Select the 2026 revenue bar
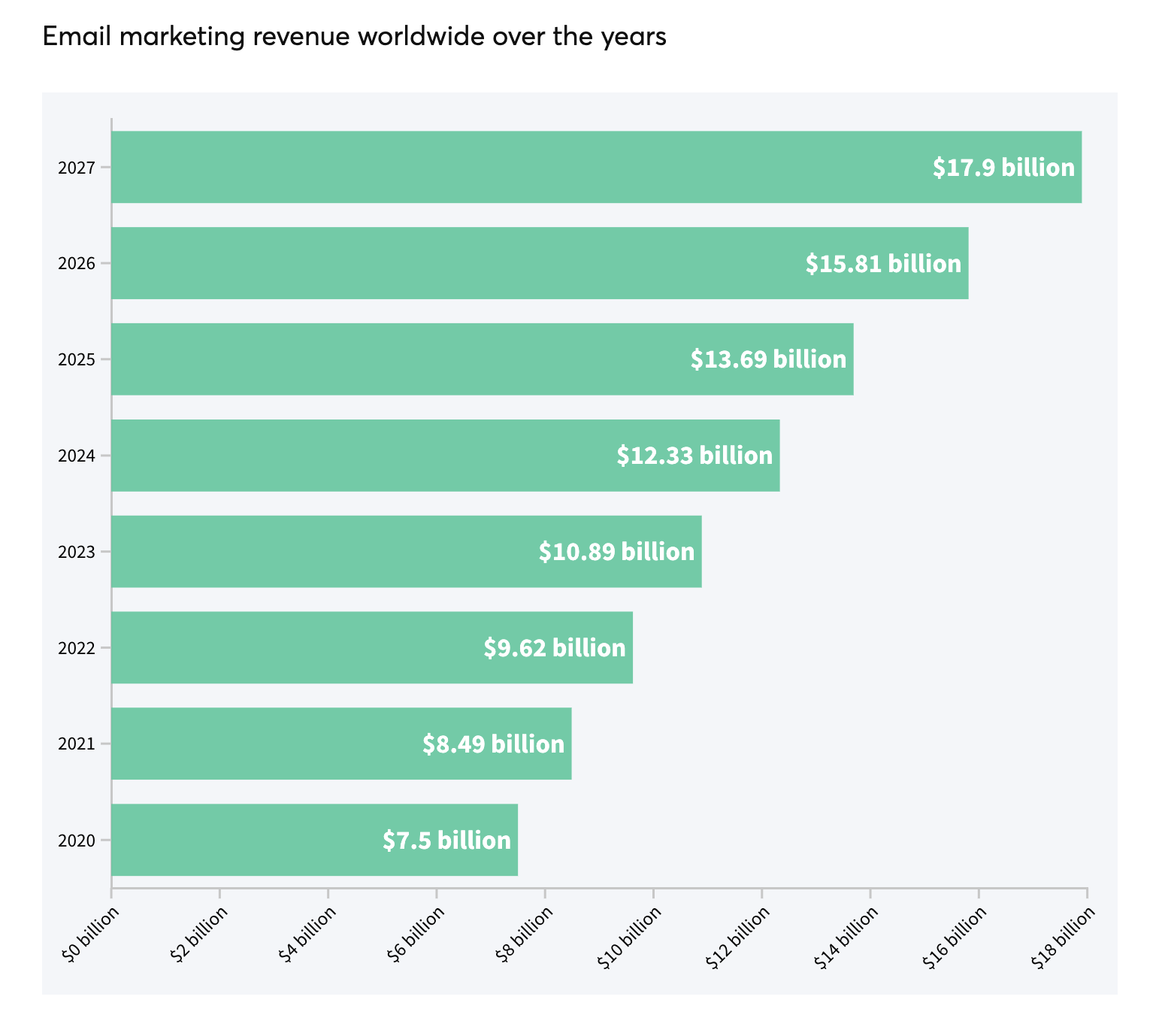This screenshot has width=1165, height=1036. coord(540,263)
